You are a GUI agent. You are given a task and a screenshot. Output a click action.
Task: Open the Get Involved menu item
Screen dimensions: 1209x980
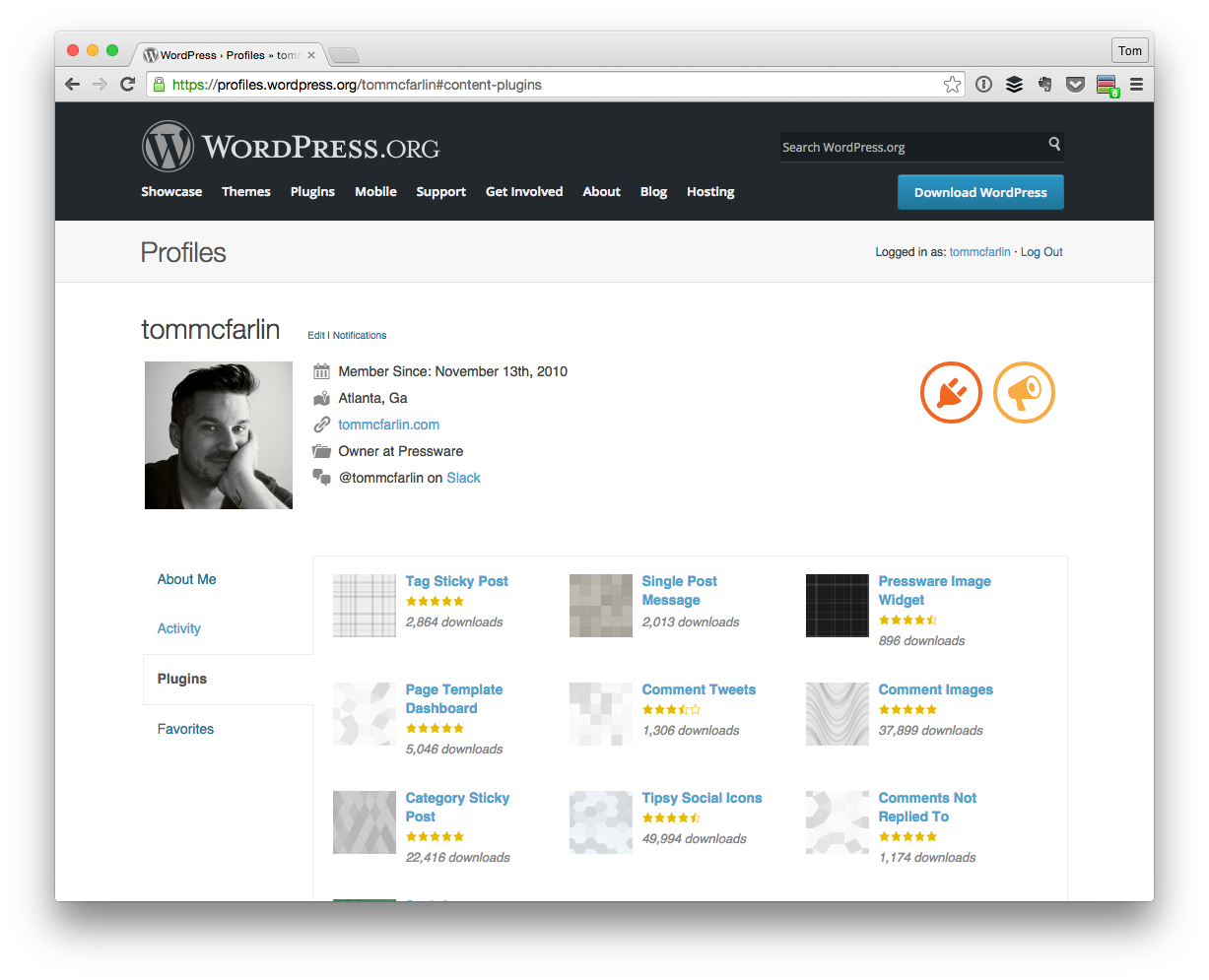tap(524, 192)
